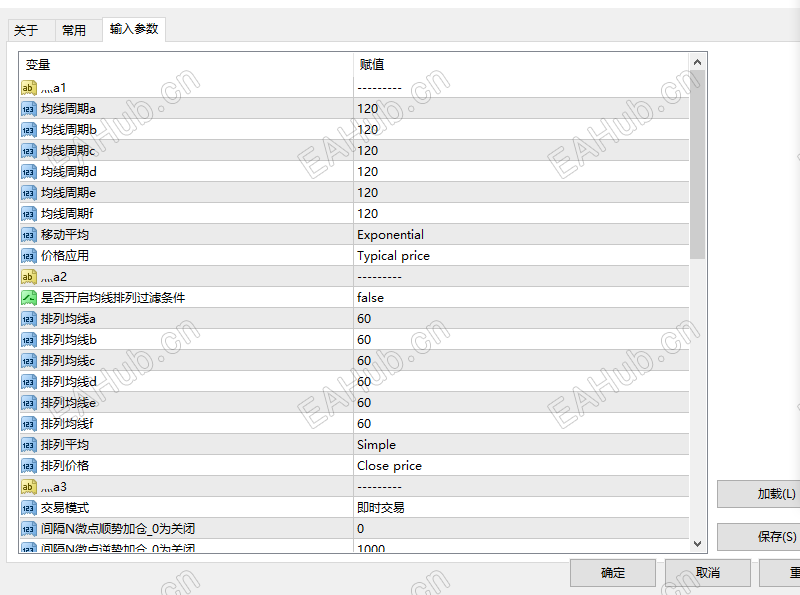
Task: Click the 123 icon beside 排列平均
Action: click(x=27, y=444)
